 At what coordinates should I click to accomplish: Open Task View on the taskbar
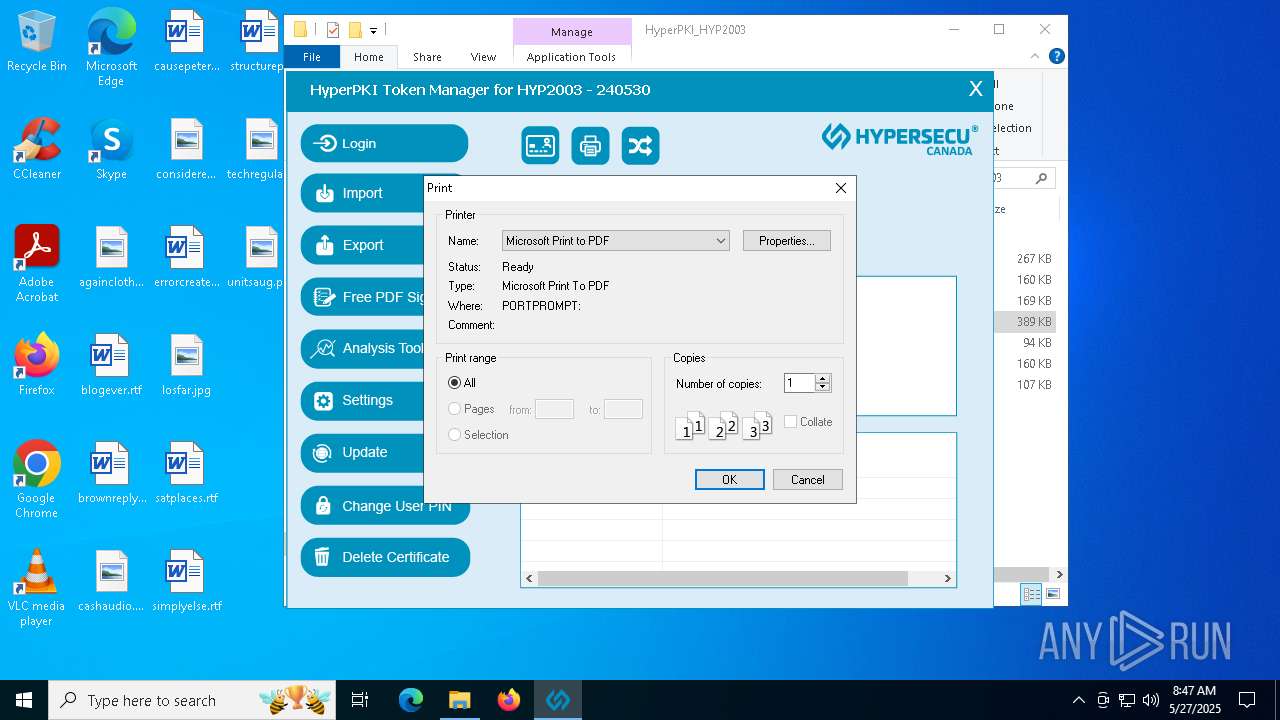(360, 700)
